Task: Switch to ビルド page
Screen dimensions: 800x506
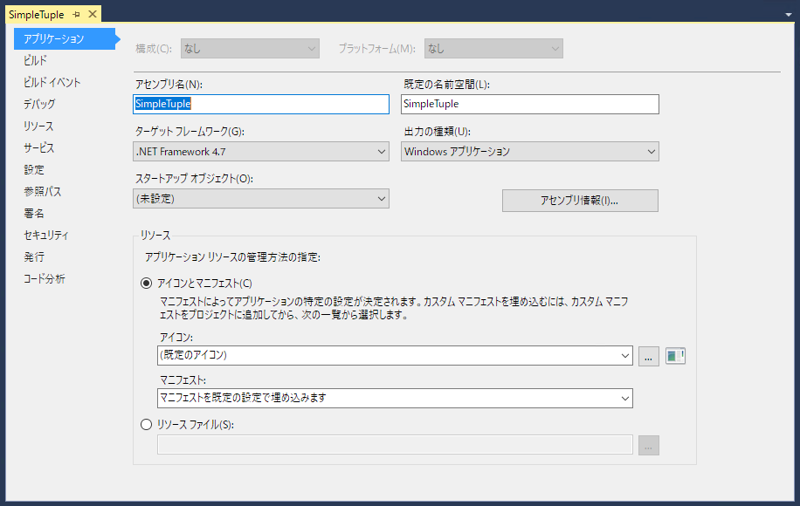Action: [35, 61]
